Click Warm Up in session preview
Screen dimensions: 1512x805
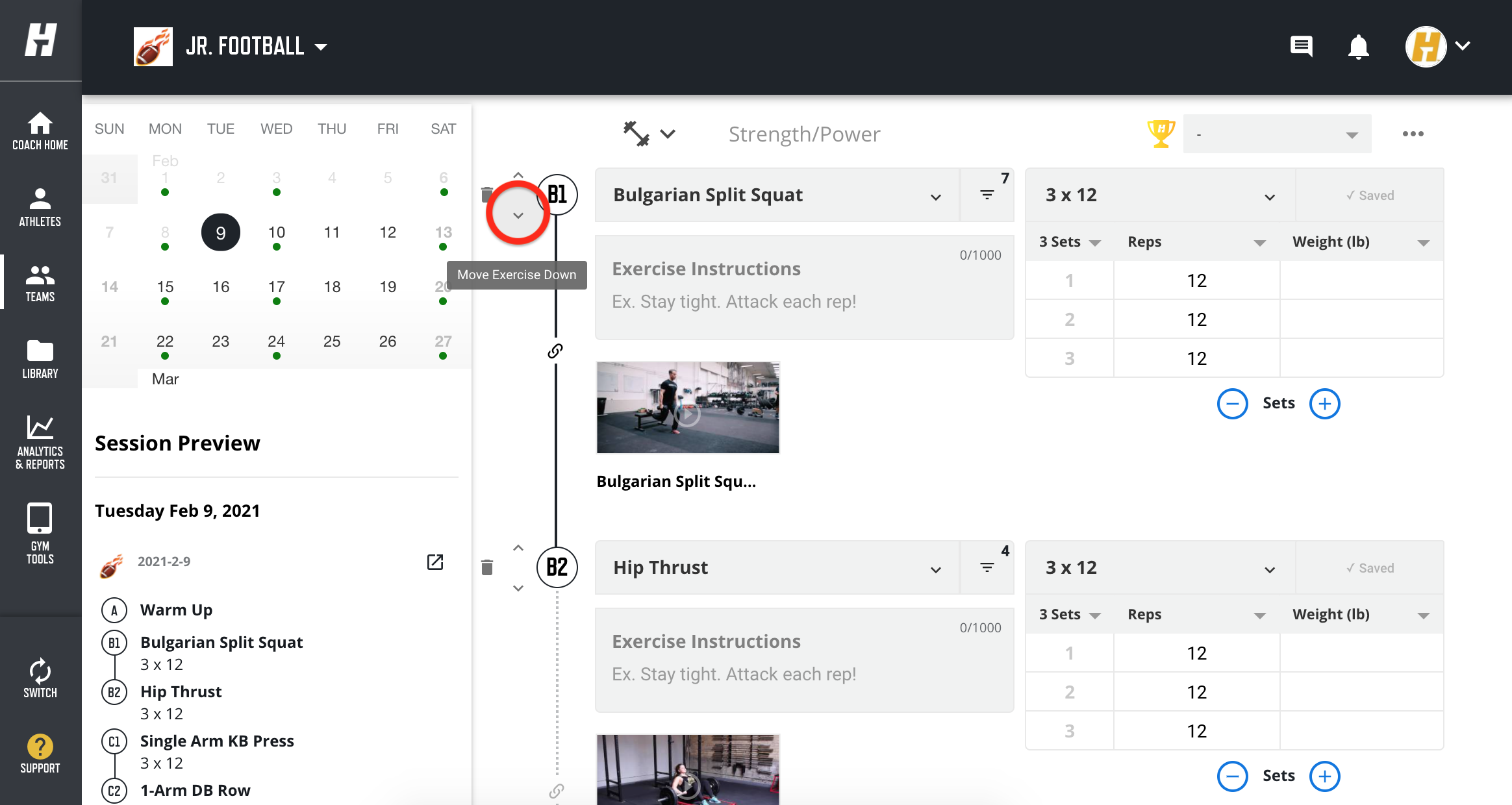[176, 610]
